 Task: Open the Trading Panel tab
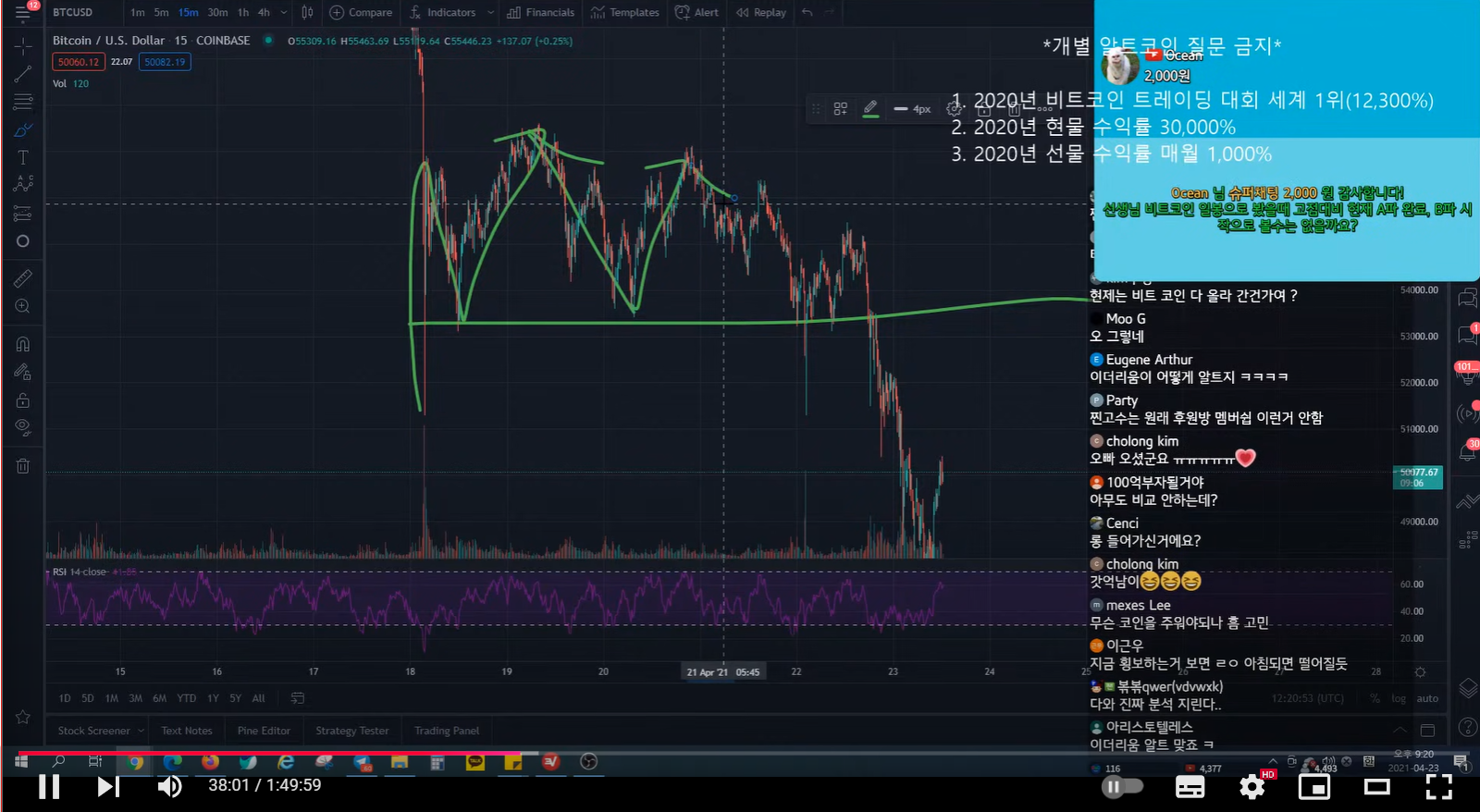click(447, 731)
